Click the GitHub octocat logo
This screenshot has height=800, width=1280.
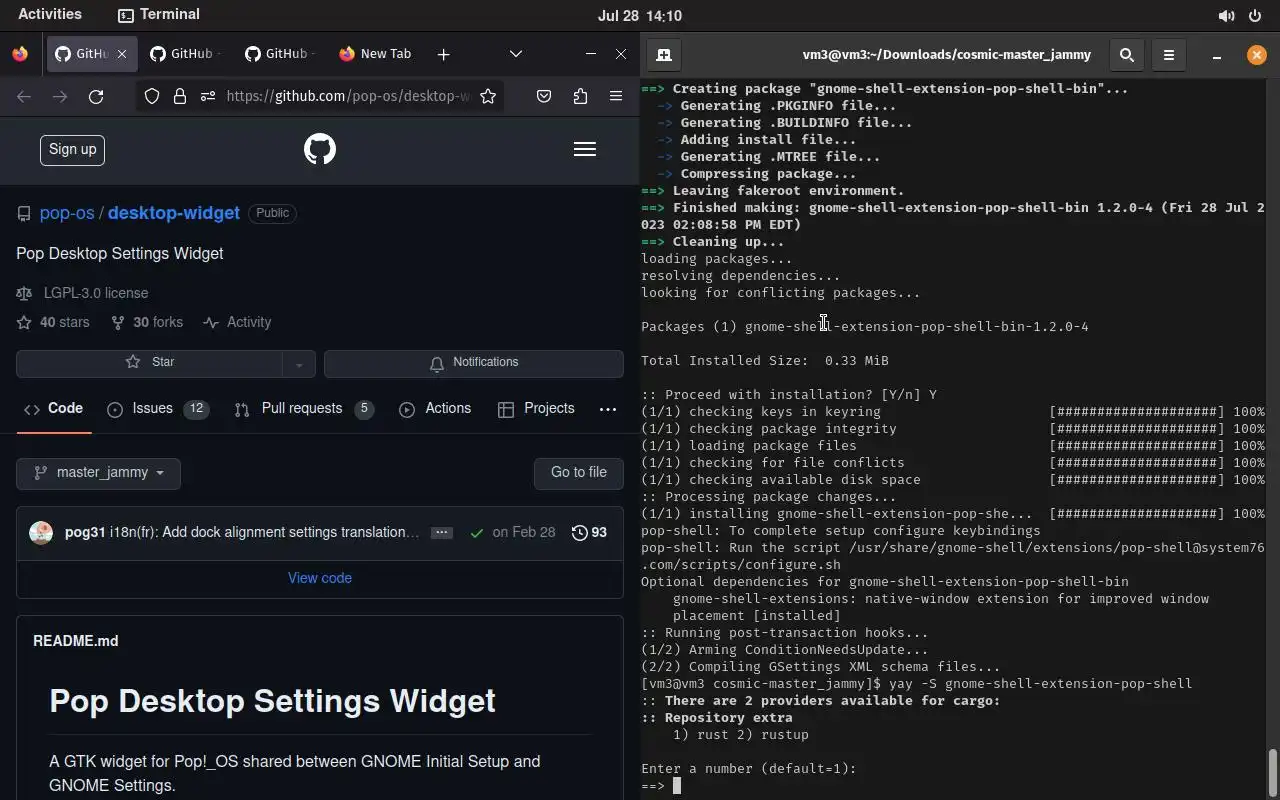tap(320, 150)
